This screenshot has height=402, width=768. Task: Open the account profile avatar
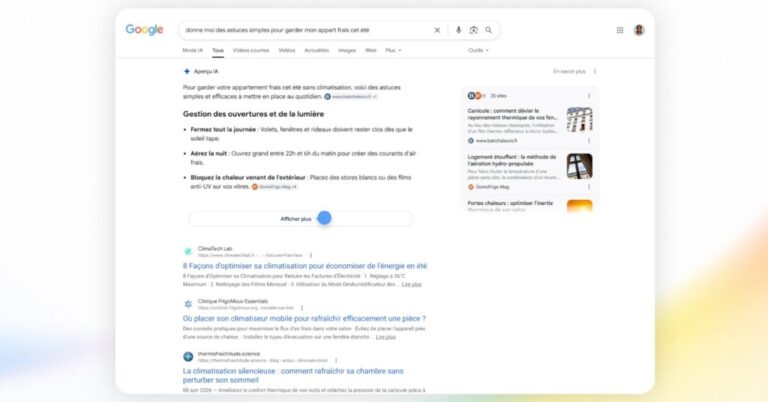click(639, 30)
